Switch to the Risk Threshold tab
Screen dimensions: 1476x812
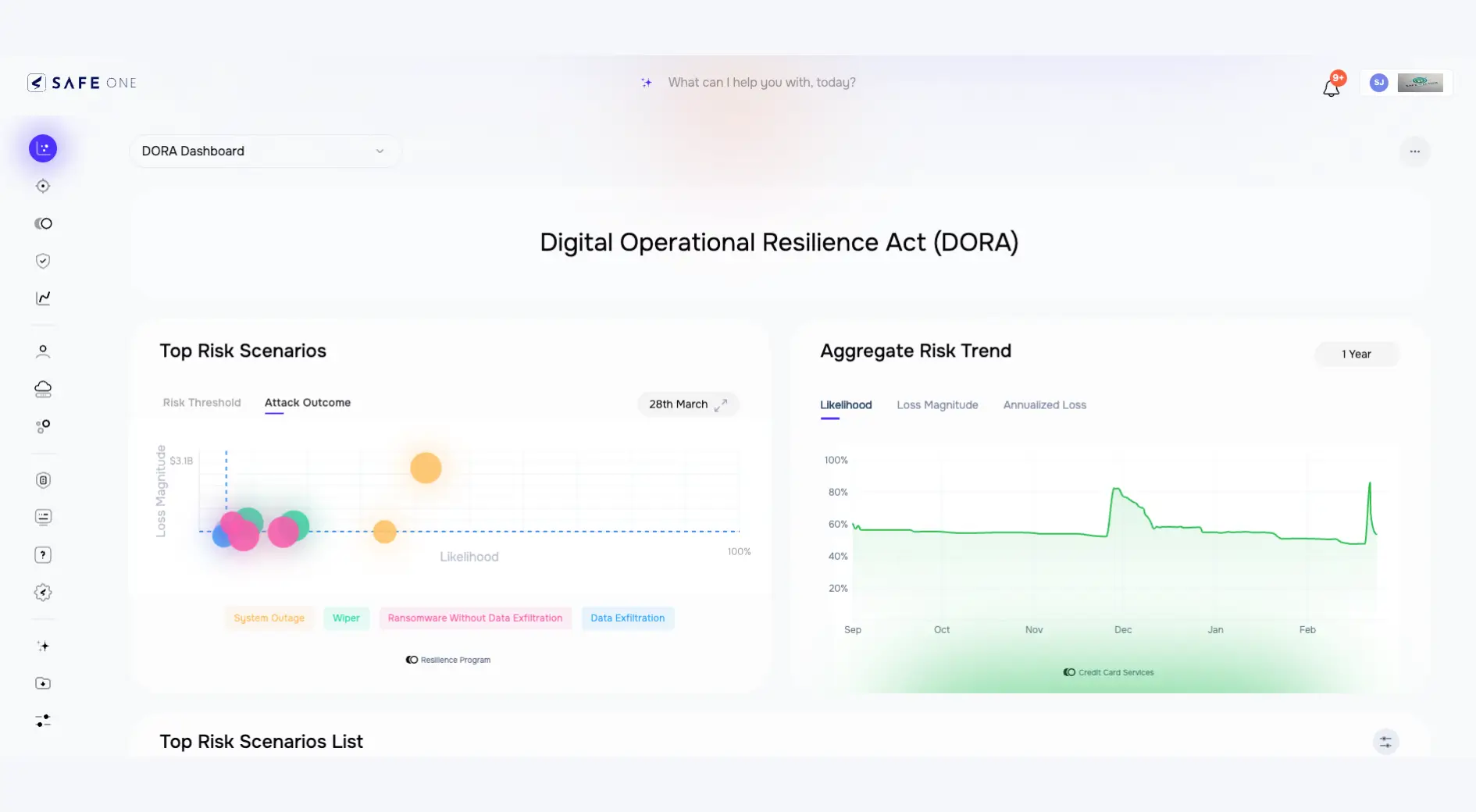[201, 403]
